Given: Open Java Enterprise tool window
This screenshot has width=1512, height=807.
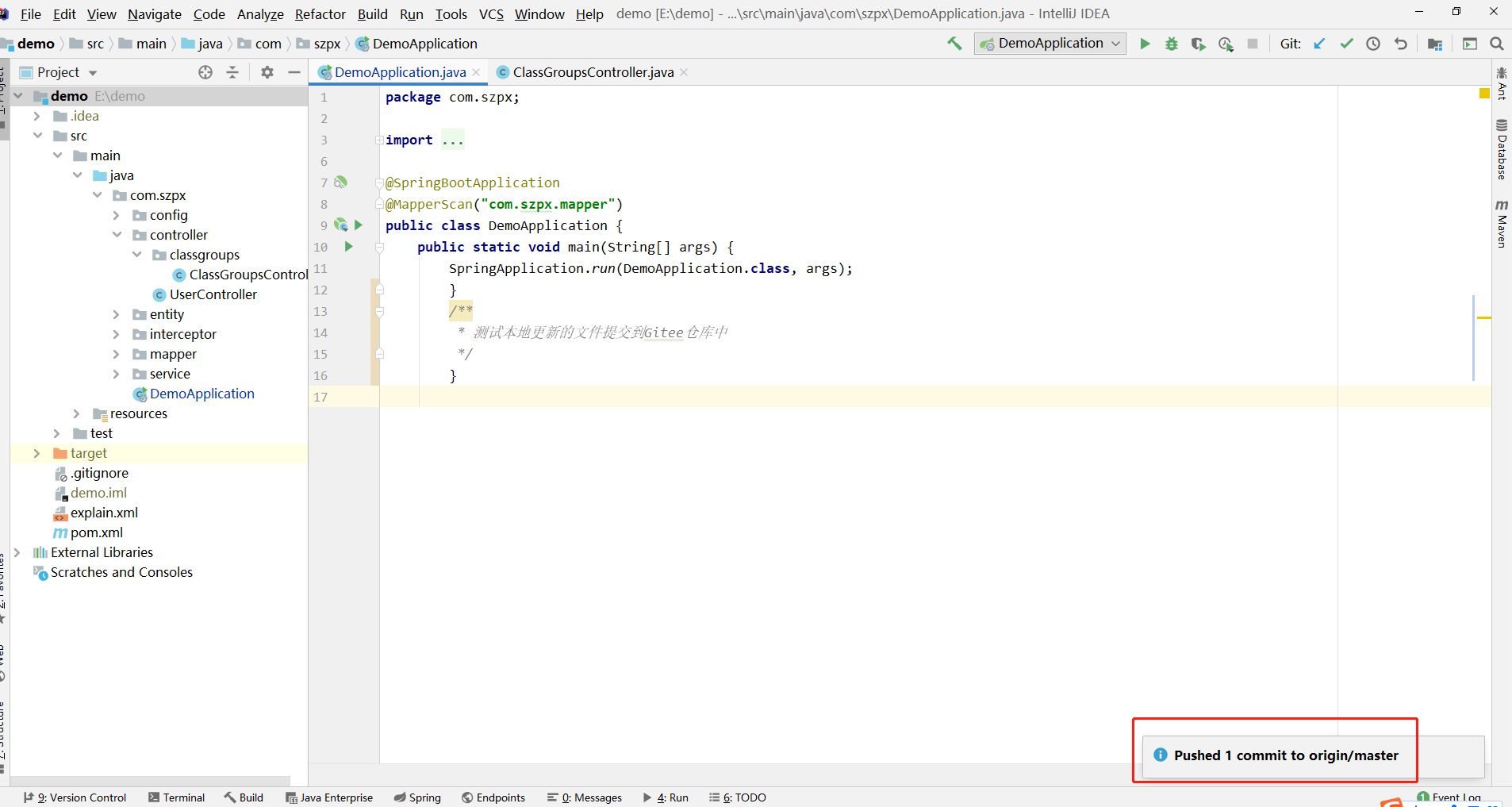Looking at the screenshot, I should coord(329,797).
